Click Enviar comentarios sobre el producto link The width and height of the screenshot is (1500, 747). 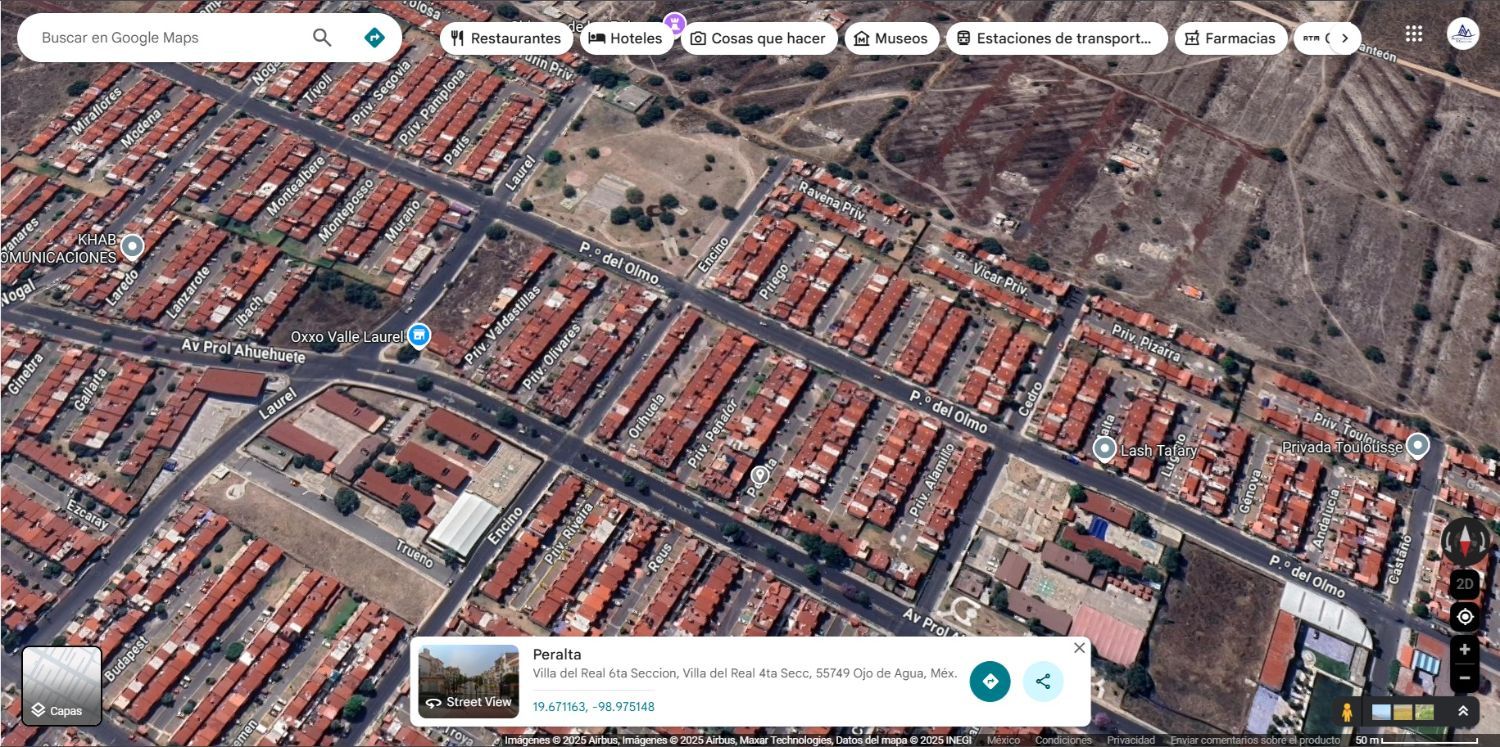point(1255,740)
